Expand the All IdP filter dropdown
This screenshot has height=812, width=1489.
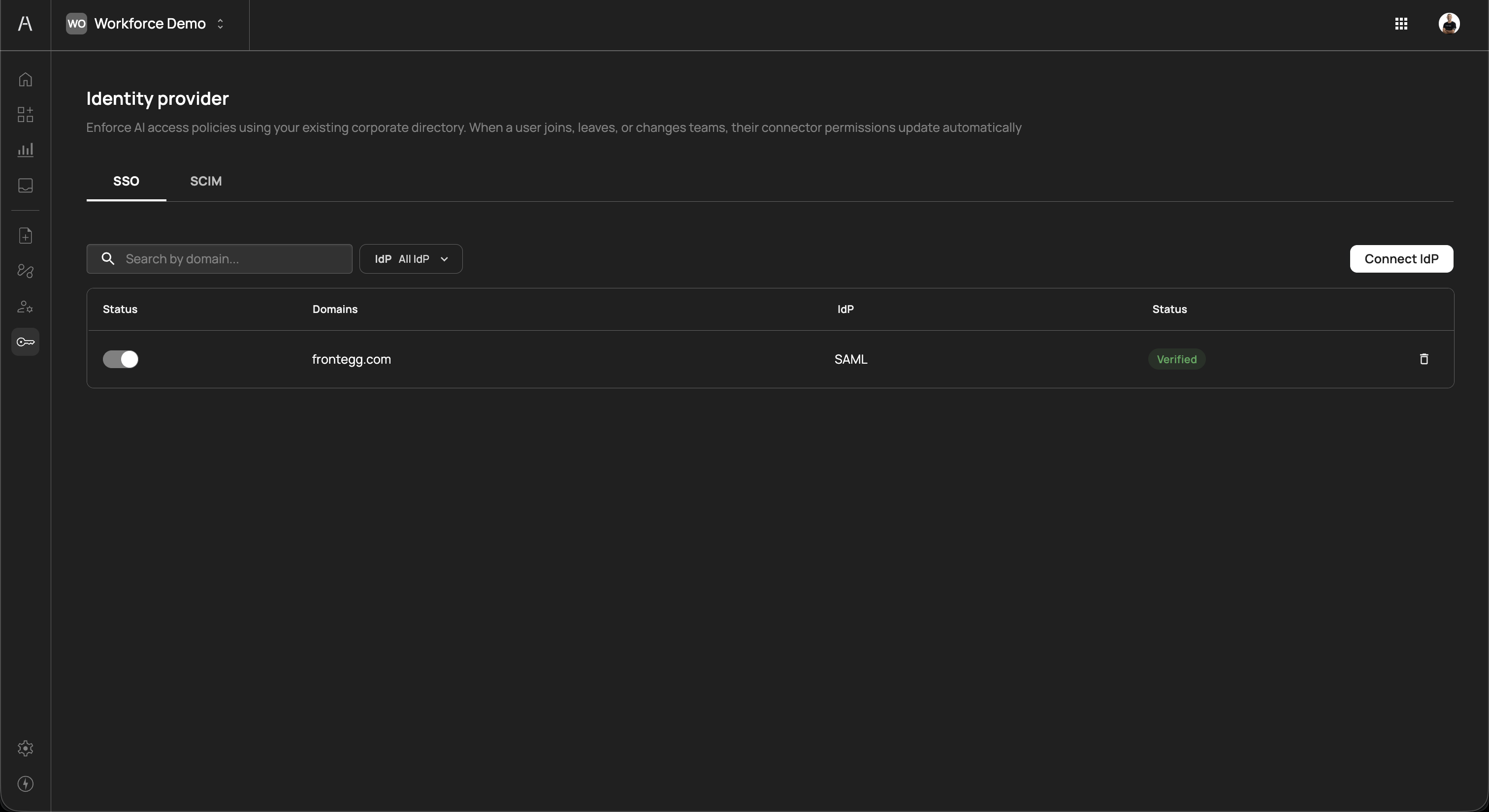410,259
